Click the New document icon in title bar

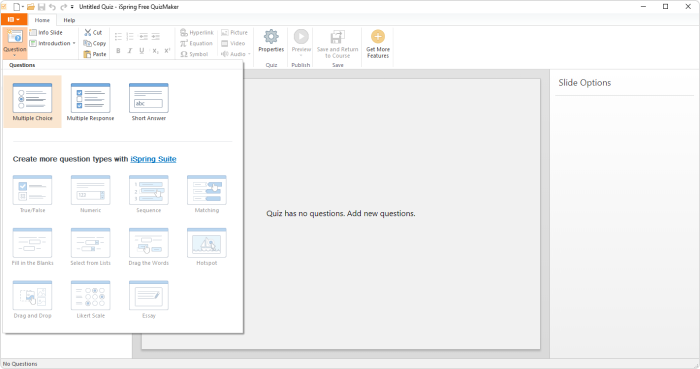click(x=16, y=7)
